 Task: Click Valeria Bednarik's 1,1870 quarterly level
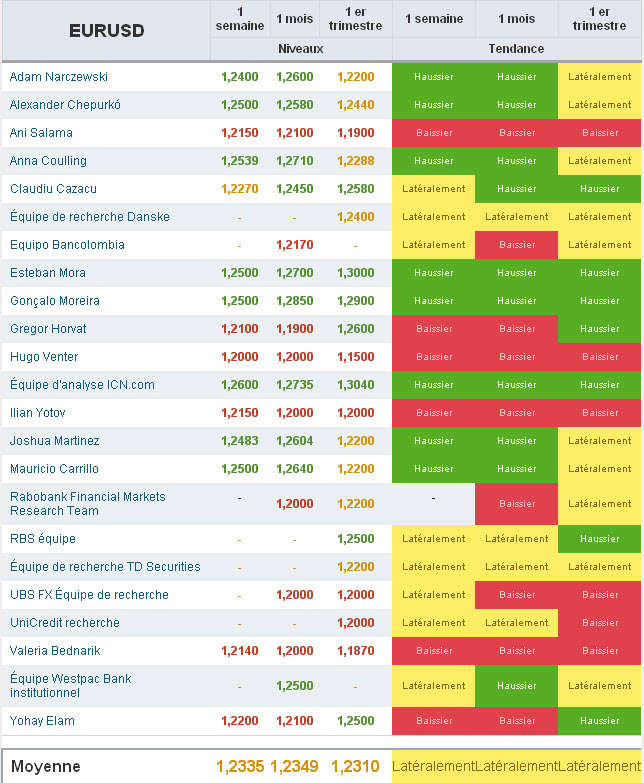(355, 650)
